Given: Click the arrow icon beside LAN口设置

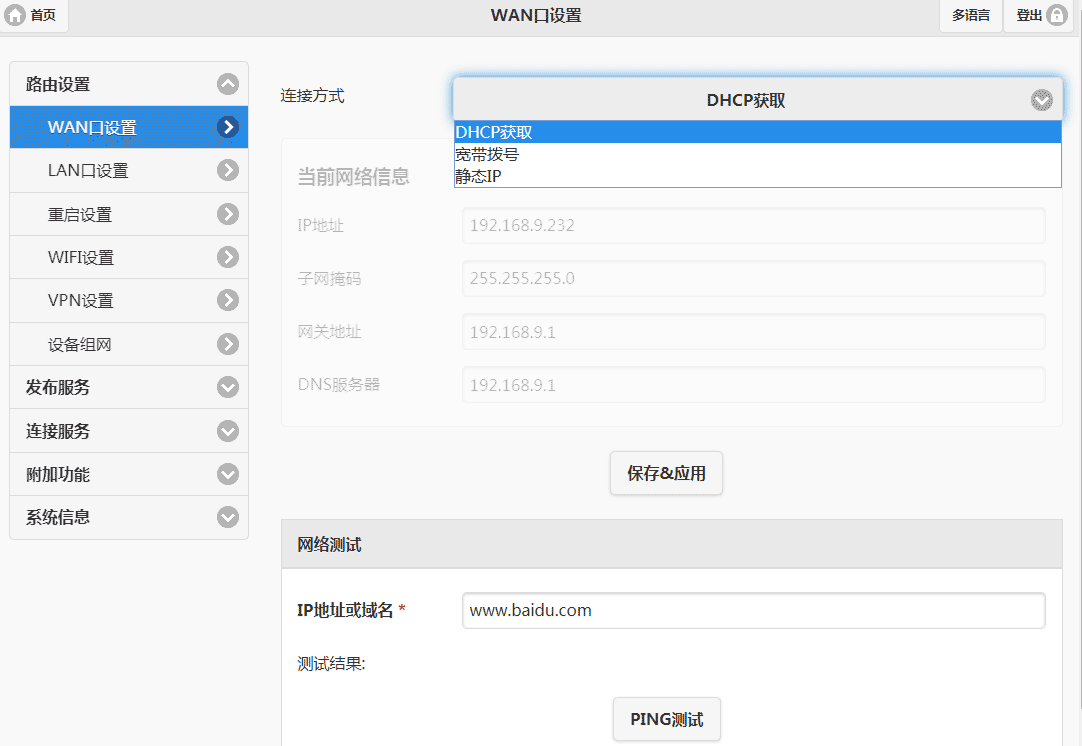Looking at the screenshot, I should coord(228,170).
